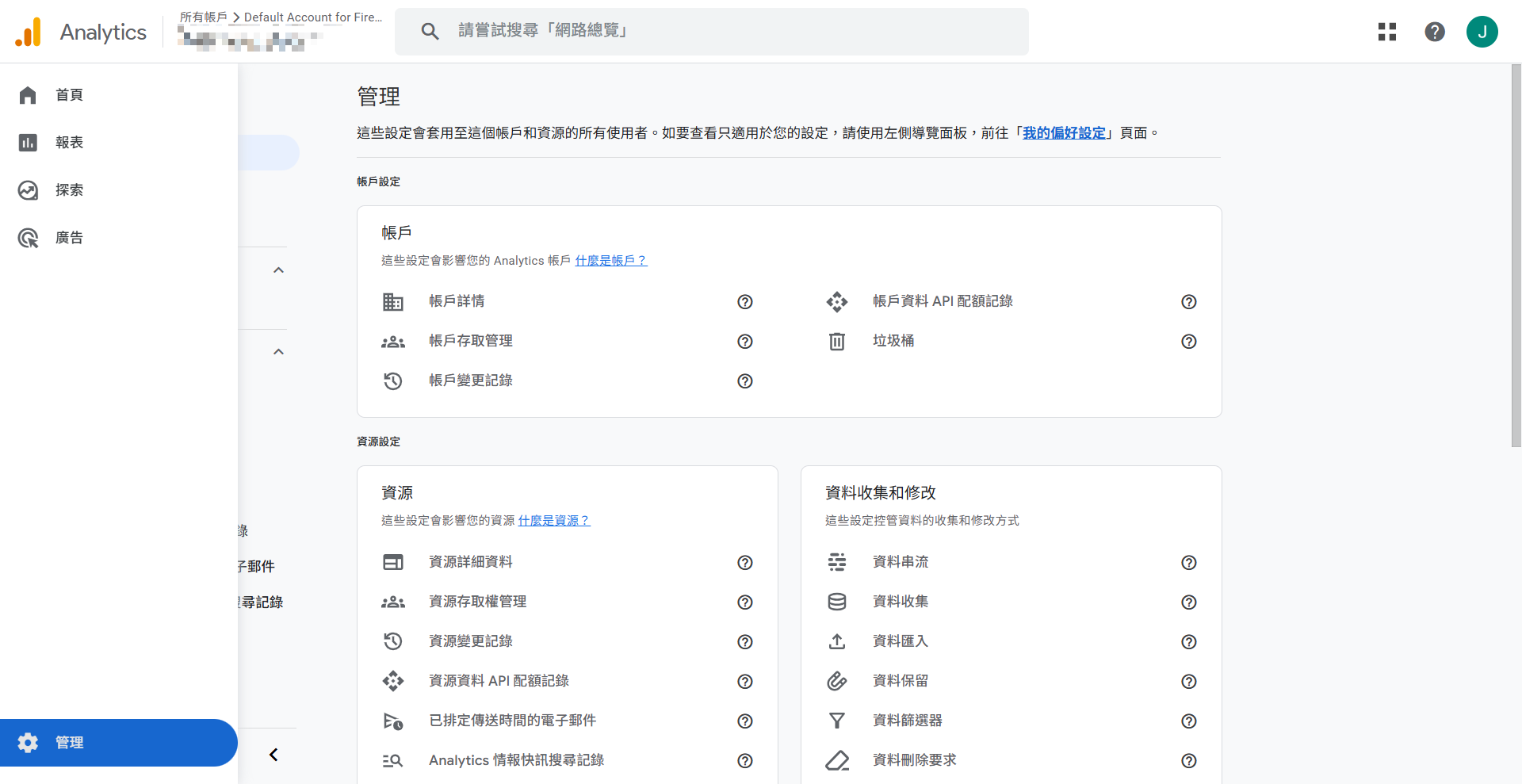Open the 我的偏好設定 link
This screenshot has width=1522, height=784.
click(x=1064, y=132)
